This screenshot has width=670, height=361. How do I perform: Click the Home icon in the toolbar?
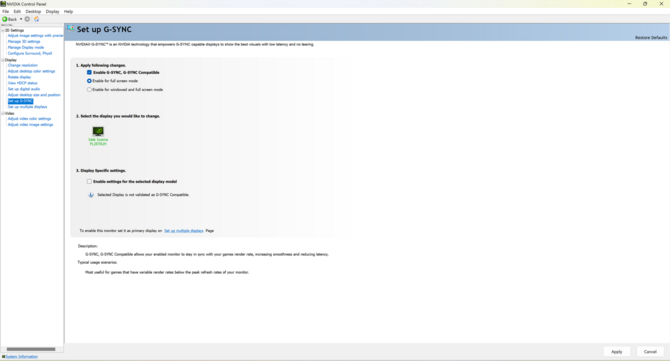pyautogui.click(x=36, y=19)
